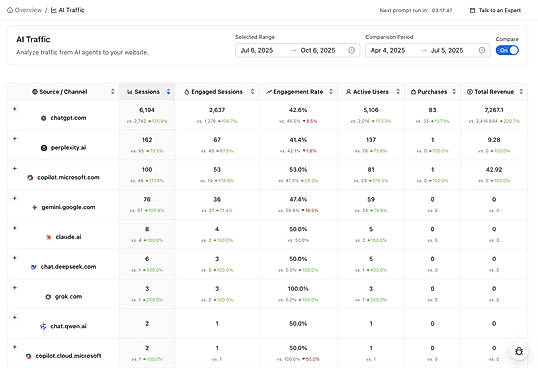The width and height of the screenshot is (538, 368).
Task: Expand the gemini.google.com row
Action: 14,198
